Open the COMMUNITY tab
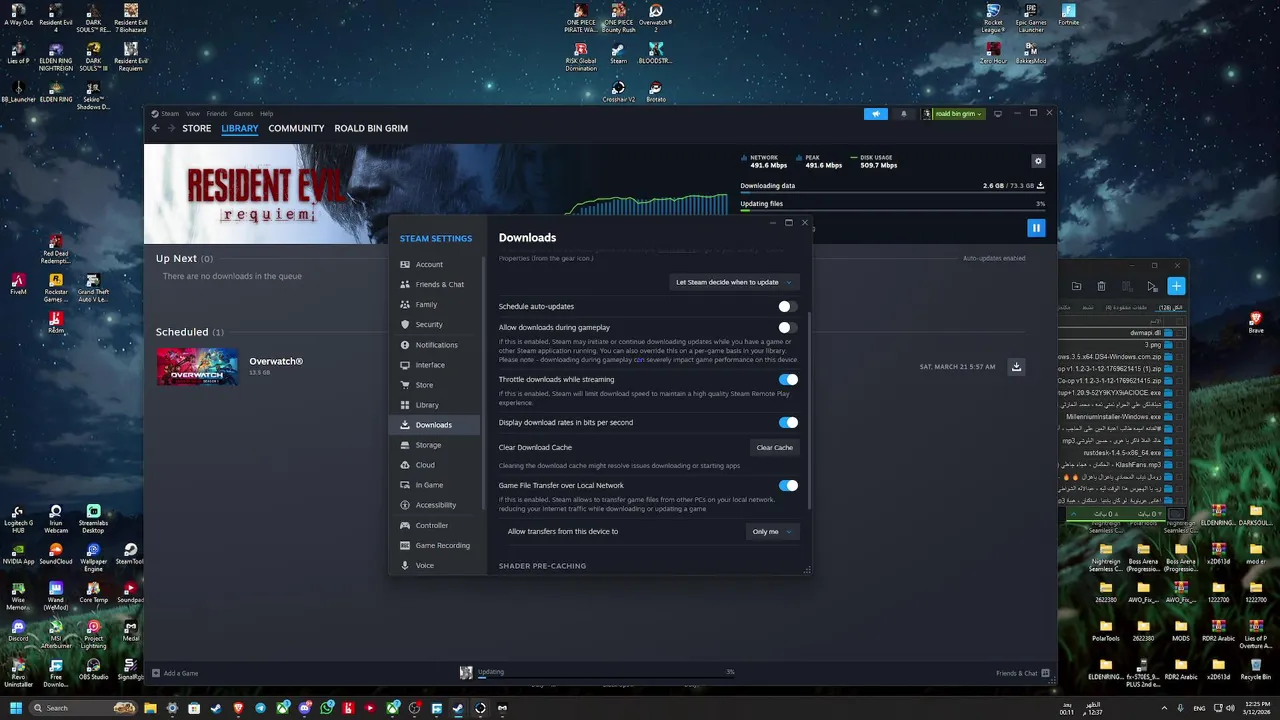 coord(296,128)
